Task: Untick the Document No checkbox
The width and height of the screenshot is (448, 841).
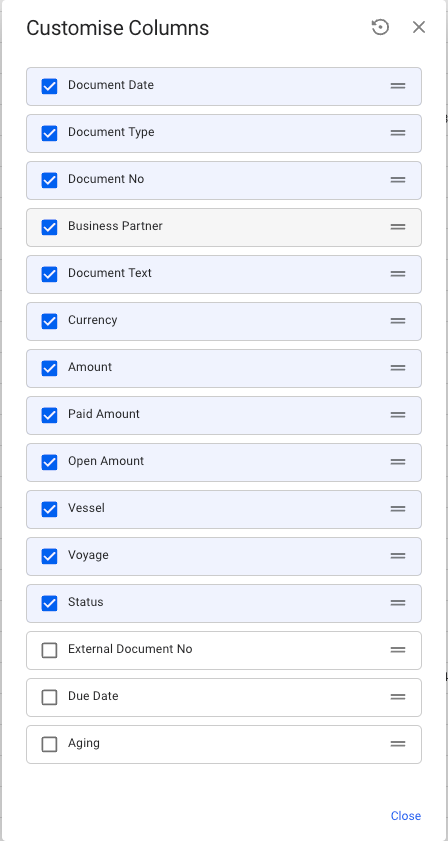Action: (x=49, y=180)
